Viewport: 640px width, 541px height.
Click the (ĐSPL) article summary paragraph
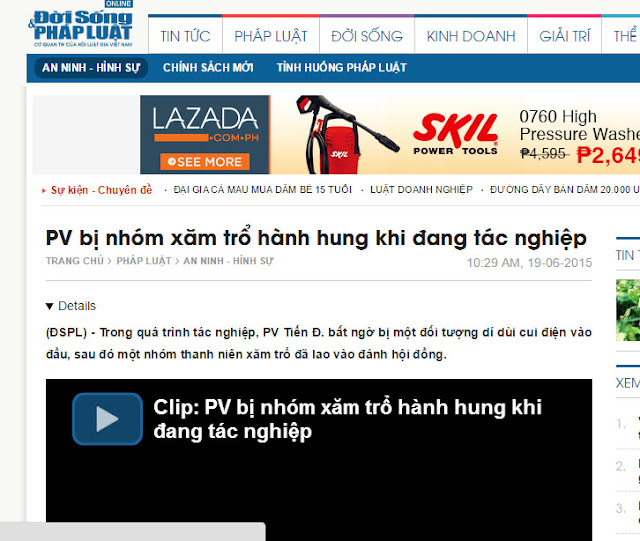[319, 343]
